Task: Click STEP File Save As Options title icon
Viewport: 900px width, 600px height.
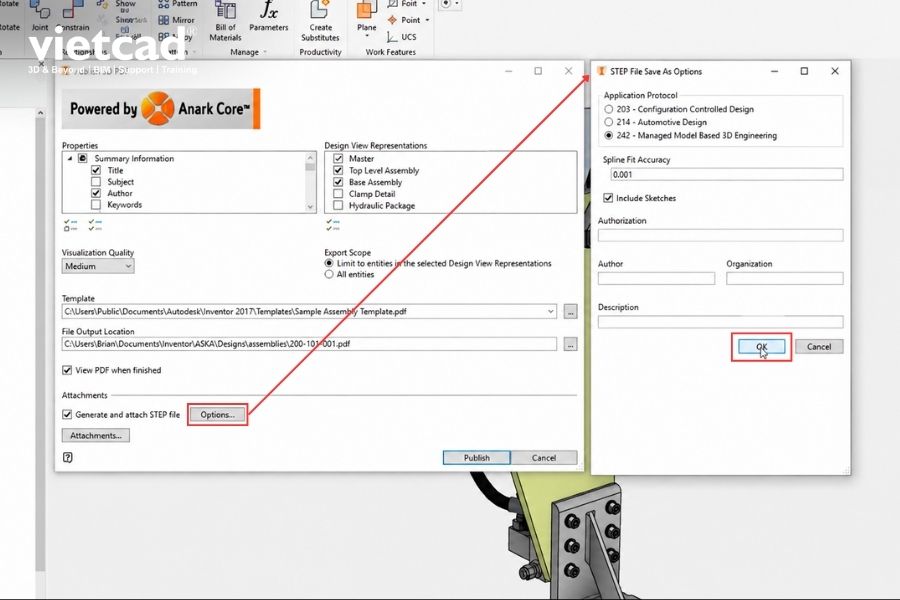Action: click(601, 71)
